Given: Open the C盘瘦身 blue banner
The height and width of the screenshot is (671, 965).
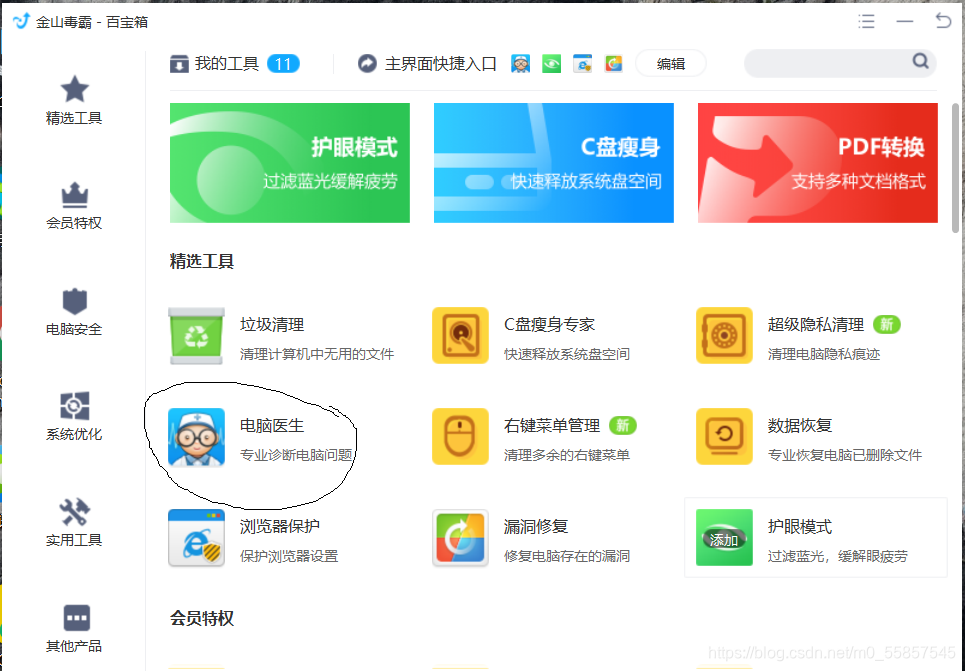Looking at the screenshot, I should click(x=554, y=163).
